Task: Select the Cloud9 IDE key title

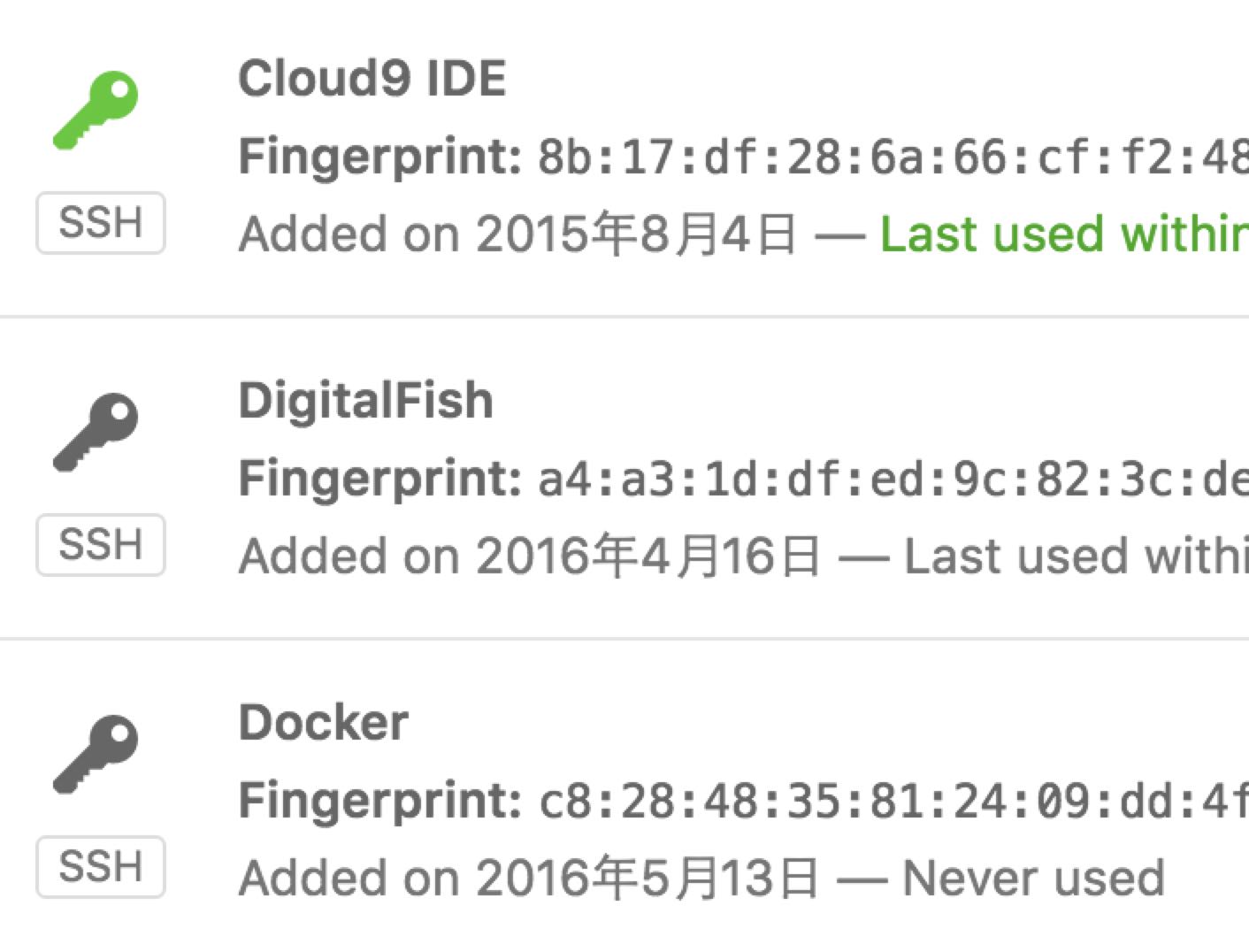Action: [372, 78]
